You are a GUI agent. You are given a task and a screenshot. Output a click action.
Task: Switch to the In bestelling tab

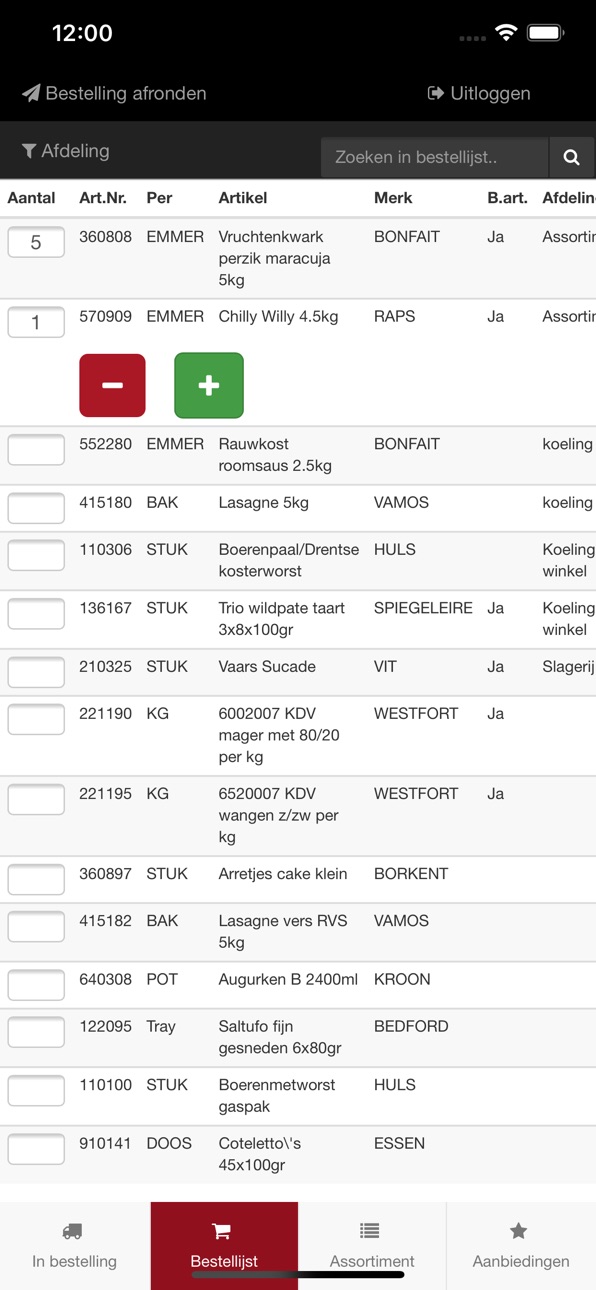tap(75, 1246)
